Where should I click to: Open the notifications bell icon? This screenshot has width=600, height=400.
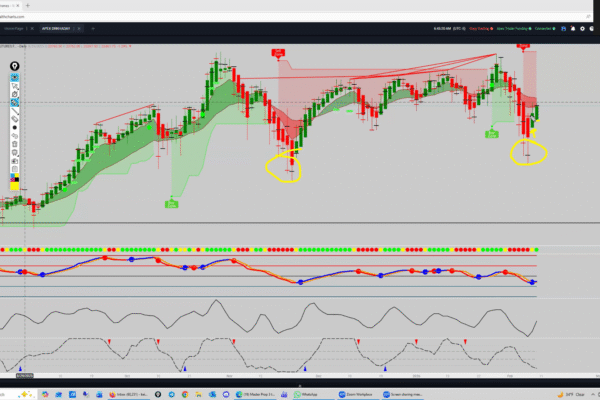pos(575,30)
